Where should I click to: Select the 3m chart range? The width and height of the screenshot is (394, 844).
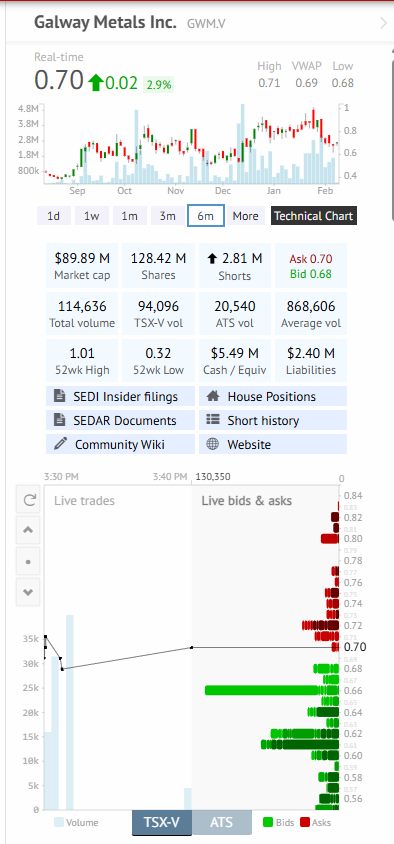pyautogui.click(x=167, y=216)
